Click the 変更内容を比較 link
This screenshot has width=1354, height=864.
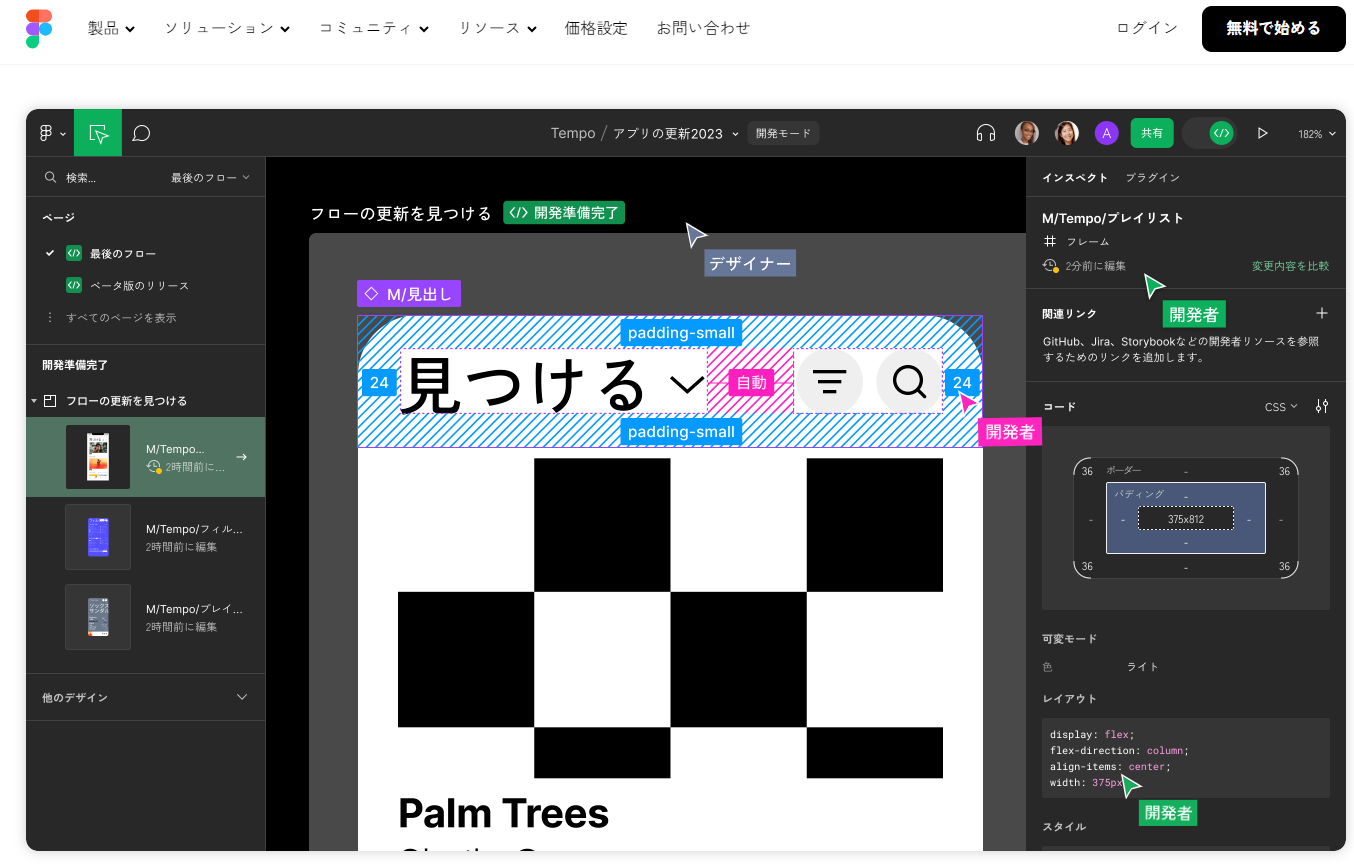1290,266
